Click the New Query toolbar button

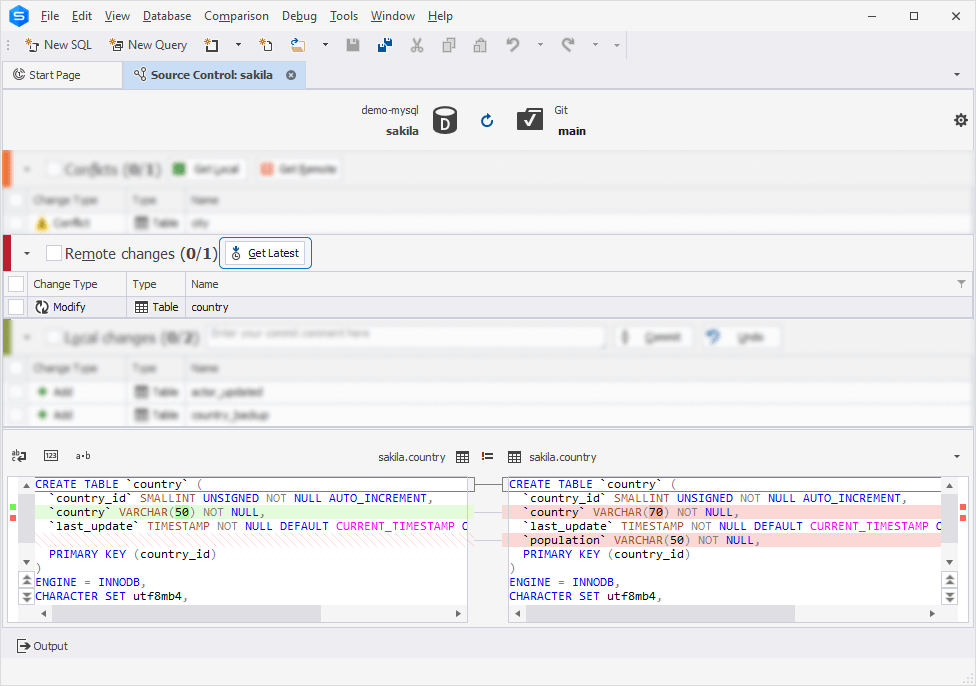coord(148,45)
